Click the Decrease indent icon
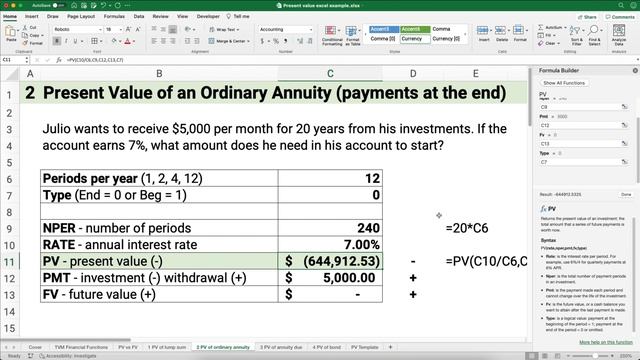The width and height of the screenshot is (640, 360). [187, 41]
